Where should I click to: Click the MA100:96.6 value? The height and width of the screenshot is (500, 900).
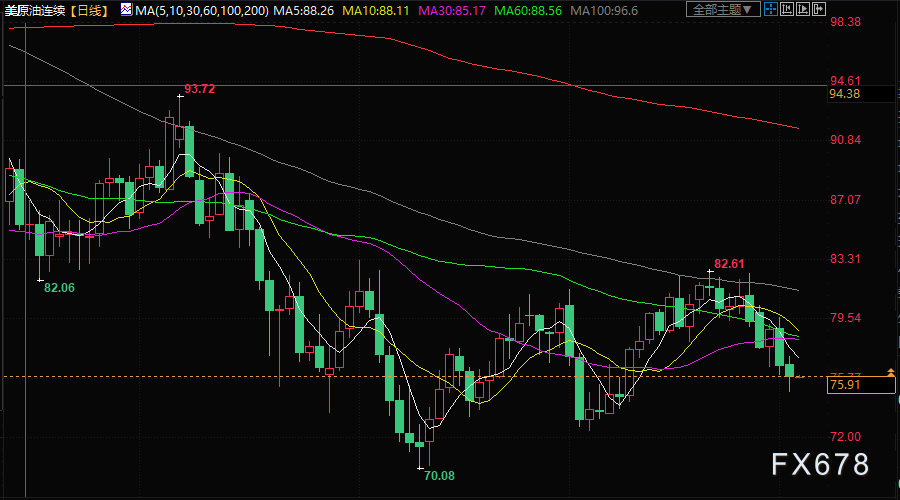[x=604, y=10]
